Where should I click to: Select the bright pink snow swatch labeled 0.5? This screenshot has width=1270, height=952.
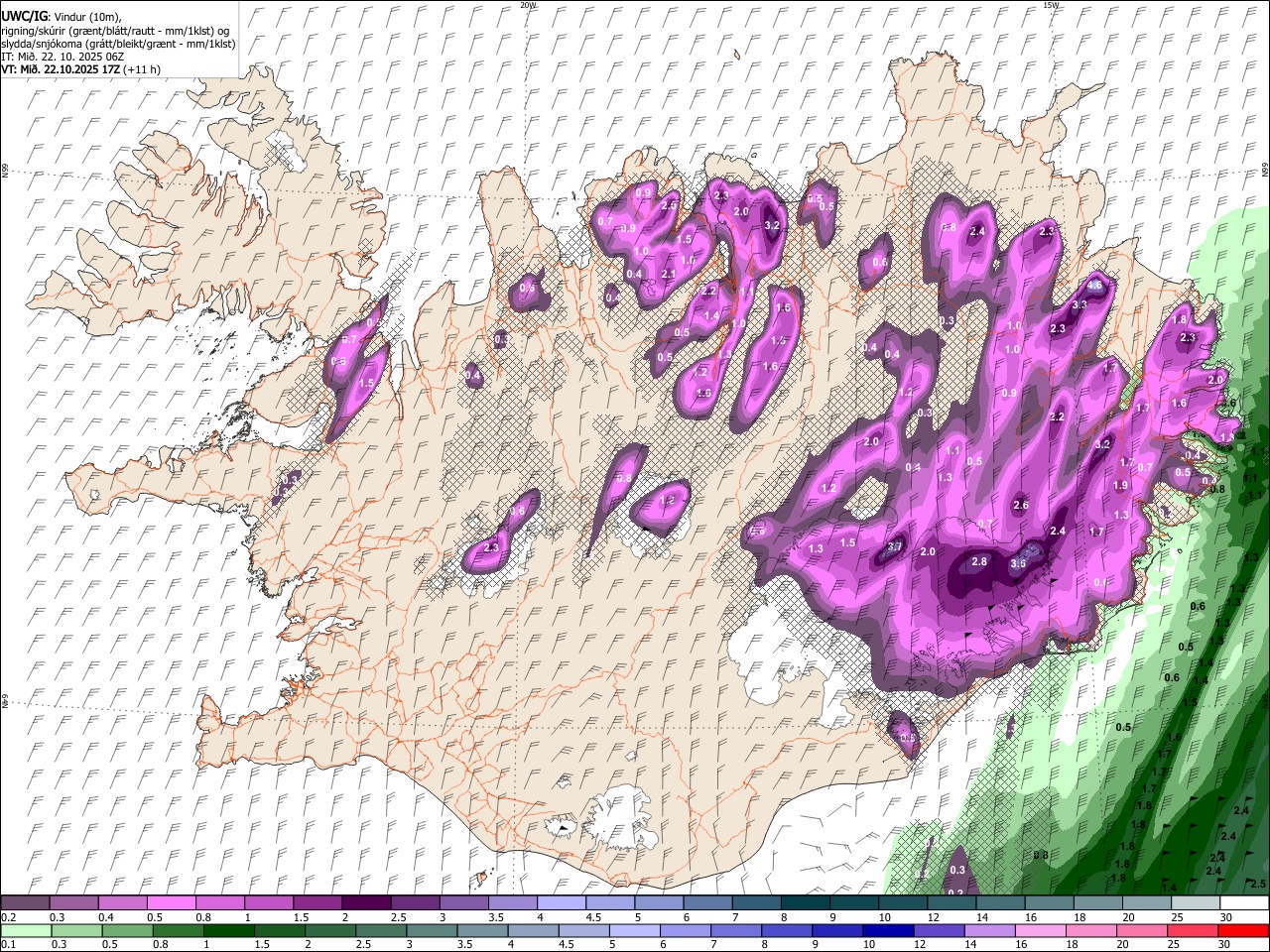(172, 903)
